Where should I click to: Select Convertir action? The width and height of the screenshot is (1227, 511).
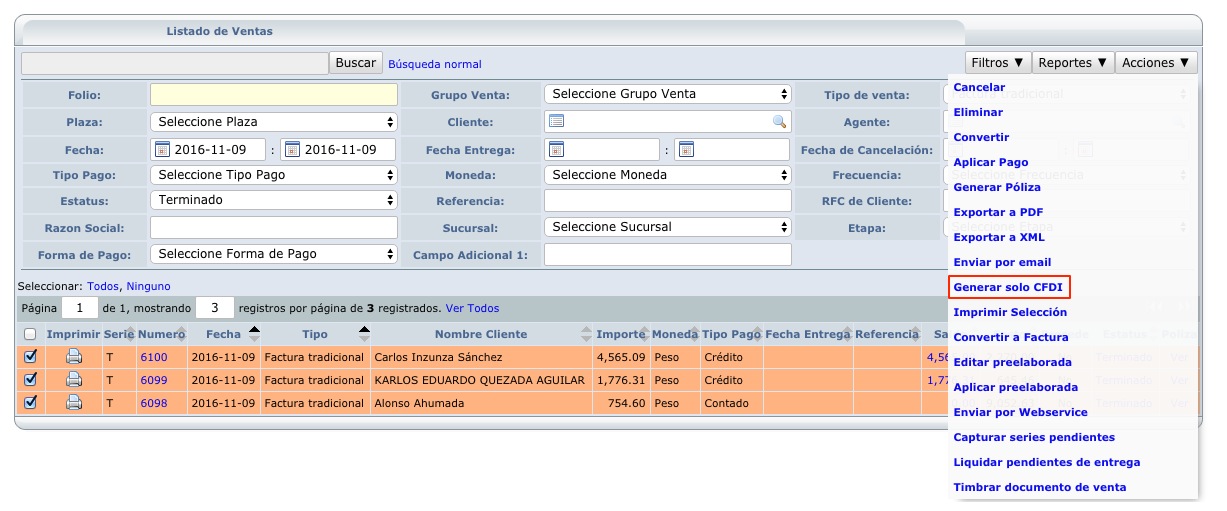982,137
